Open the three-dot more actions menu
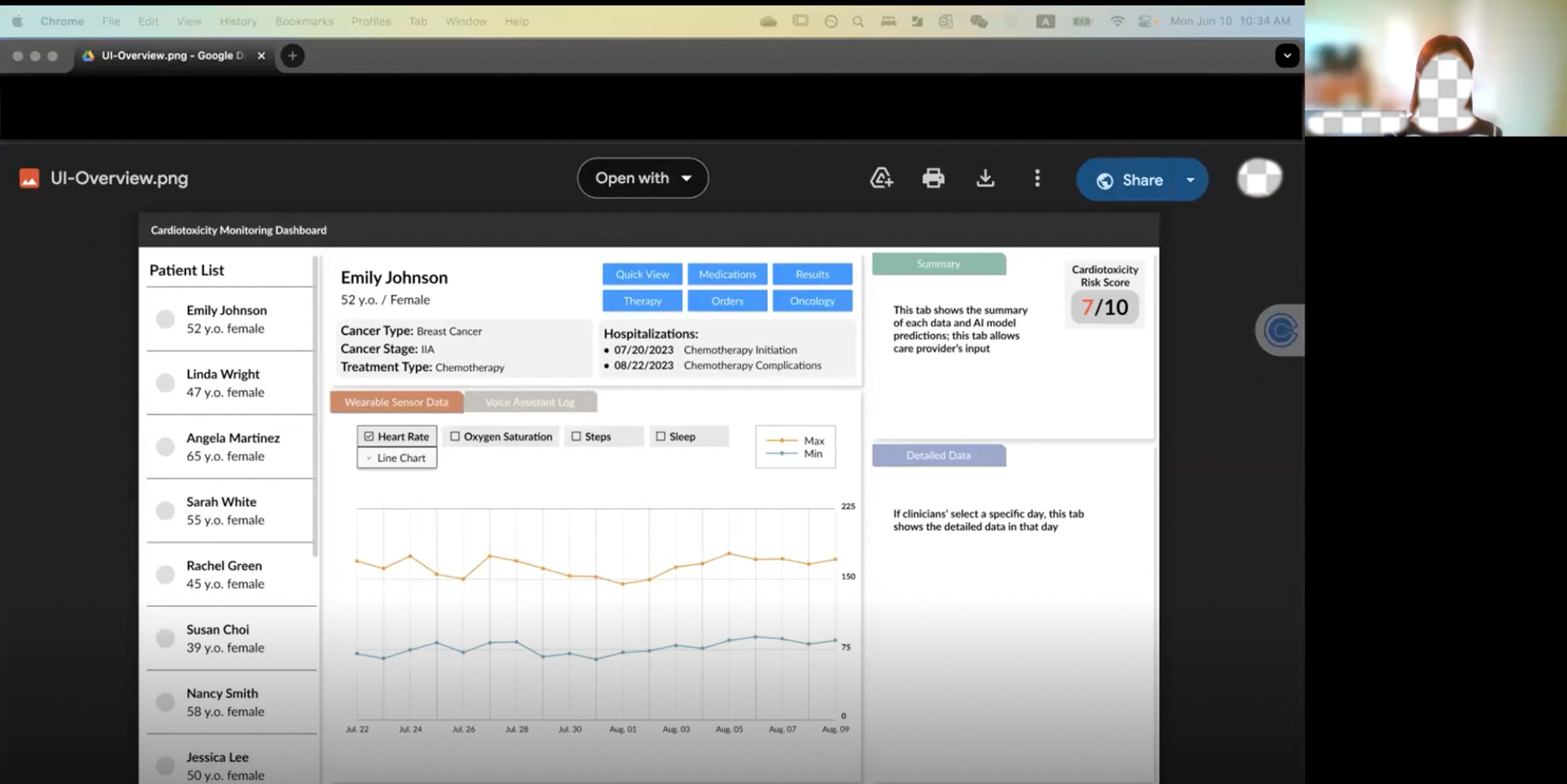Screen dimensions: 1567x784 click(1037, 179)
